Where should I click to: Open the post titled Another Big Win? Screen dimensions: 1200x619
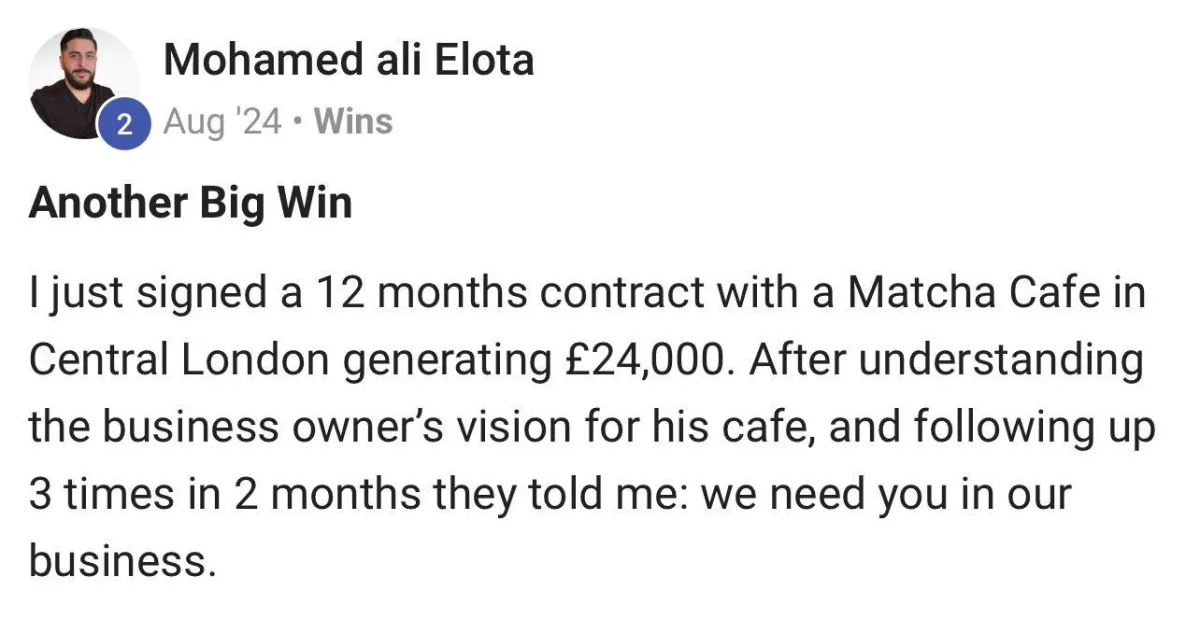(191, 204)
